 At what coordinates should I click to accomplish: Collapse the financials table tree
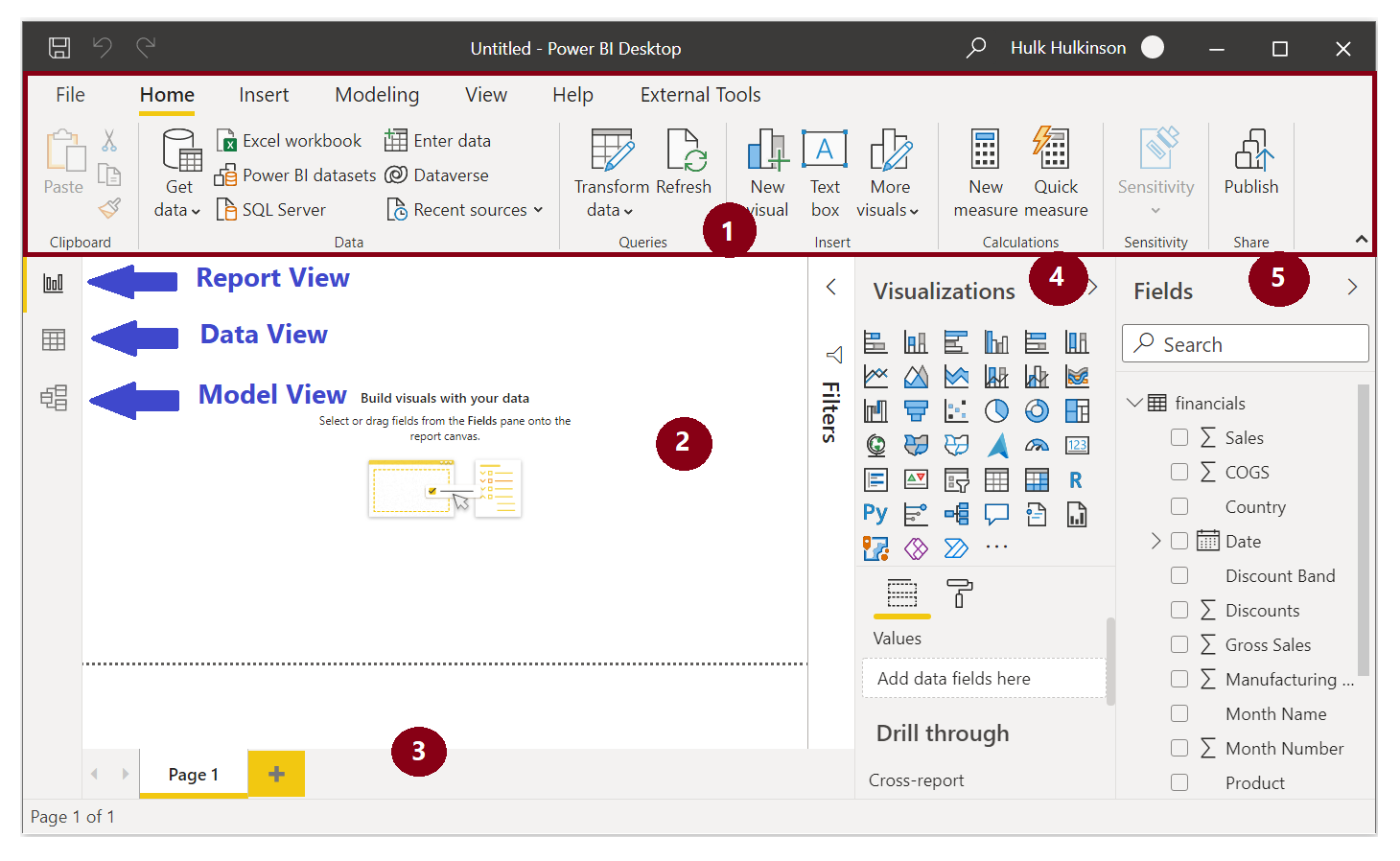pos(1134,403)
